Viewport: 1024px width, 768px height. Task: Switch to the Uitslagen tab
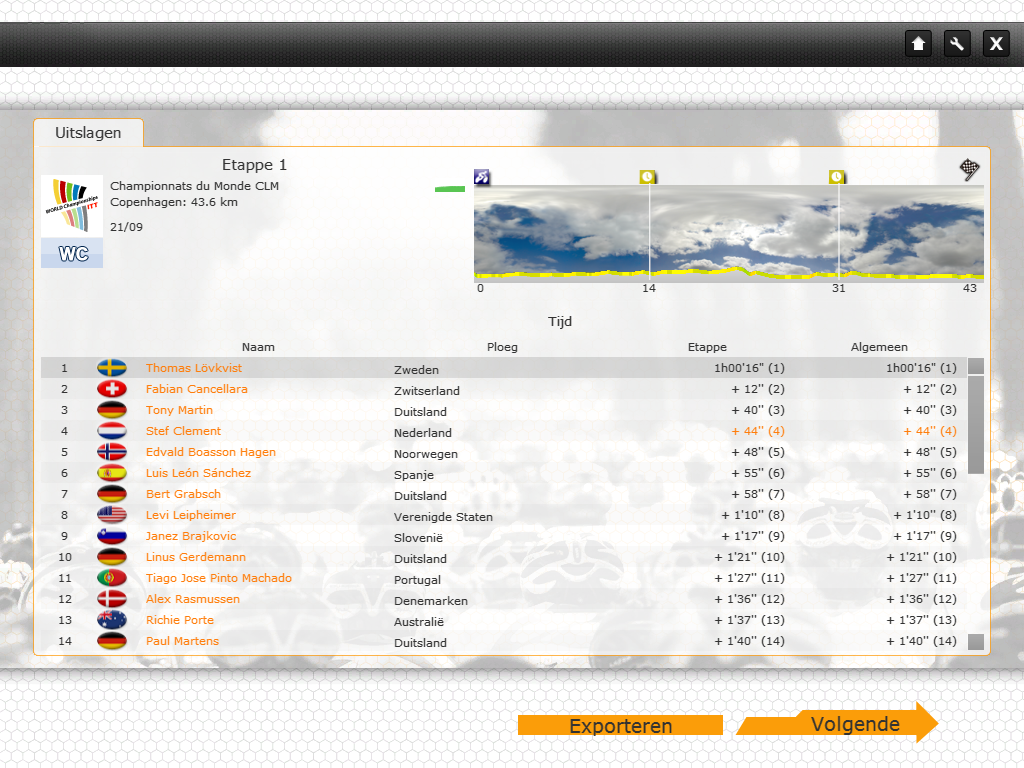(88, 133)
